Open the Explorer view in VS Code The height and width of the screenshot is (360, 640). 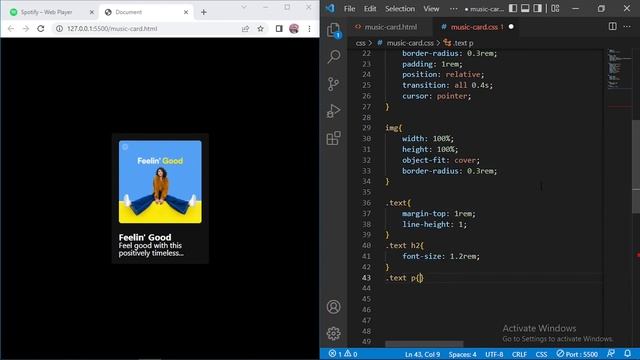[x=333, y=30]
